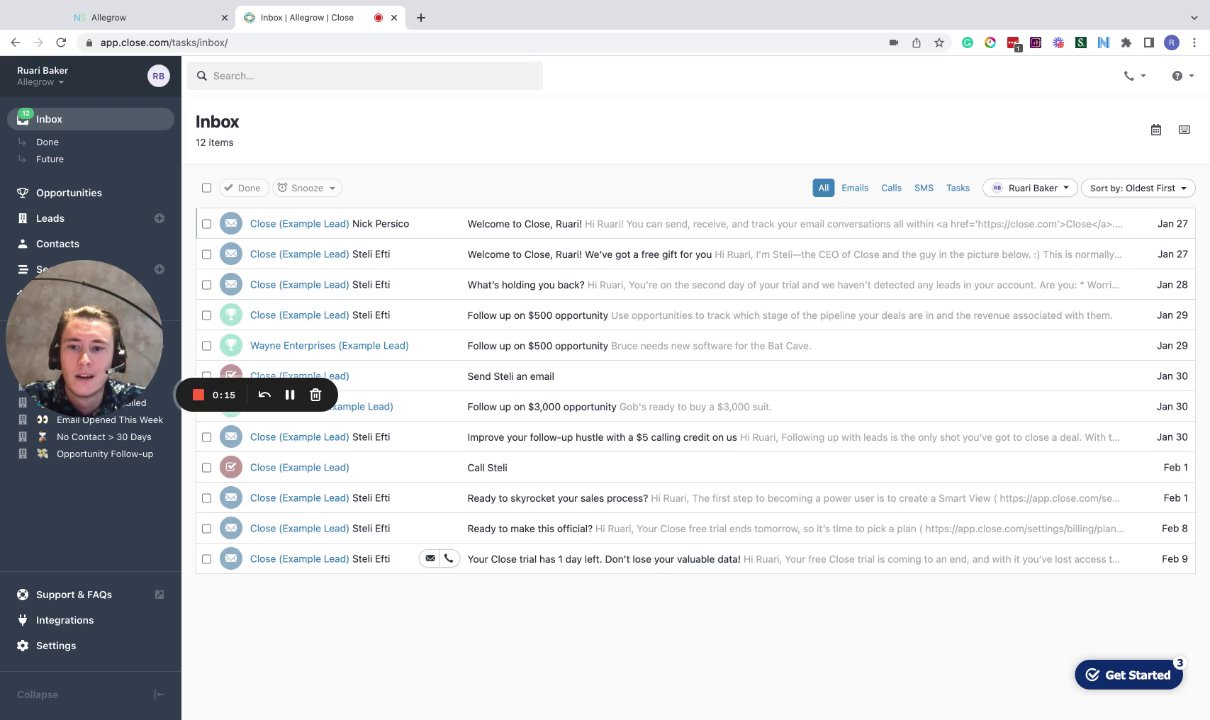The image size is (1210, 720).
Task: Open the Allegrow organization dropdown
Action: point(40,82)
